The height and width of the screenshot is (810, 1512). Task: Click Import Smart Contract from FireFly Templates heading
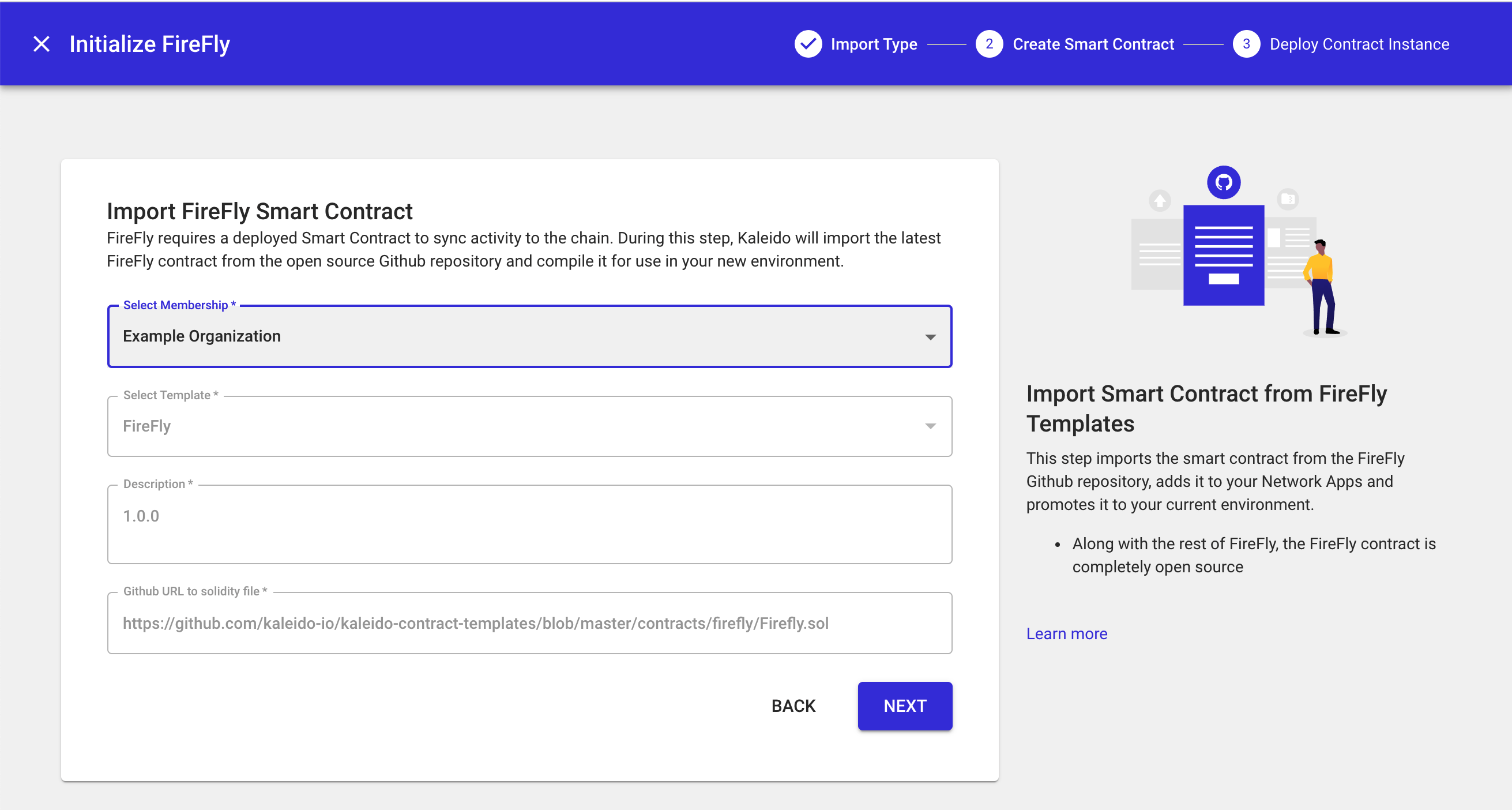(x=1206, y=408)
